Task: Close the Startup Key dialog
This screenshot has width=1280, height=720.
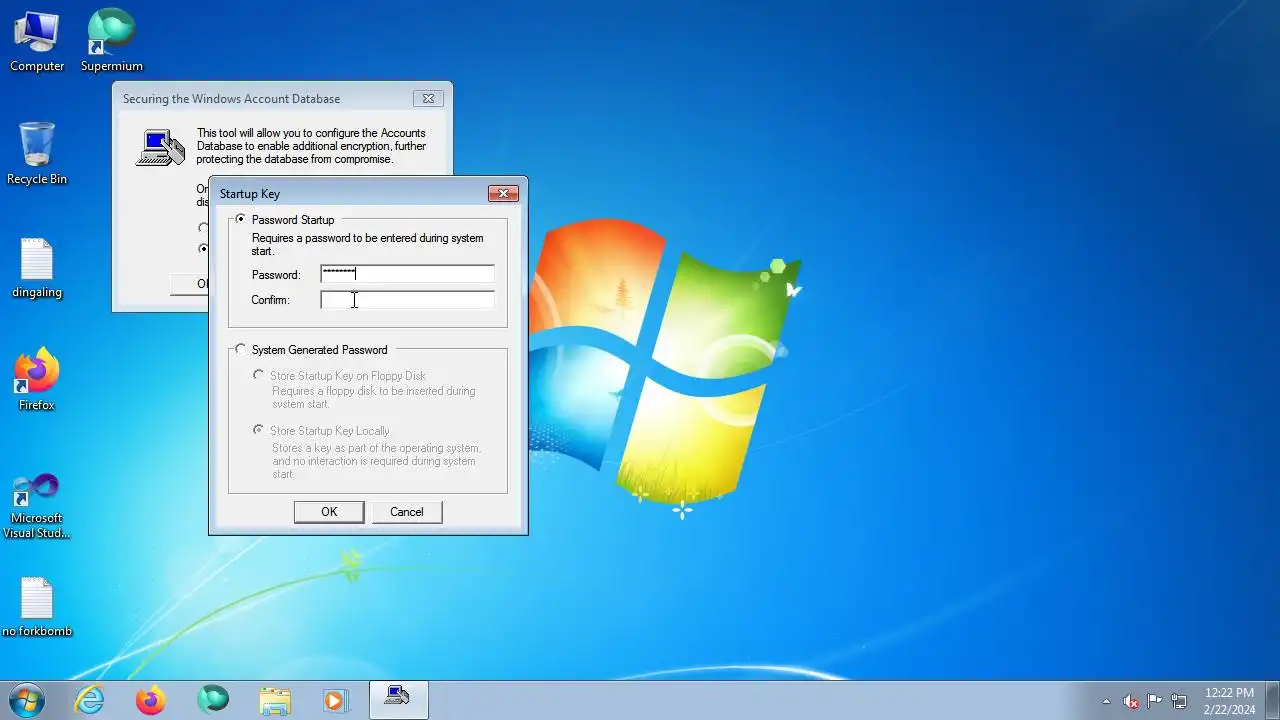Action: pyautogui.click(x=503, y=194)
